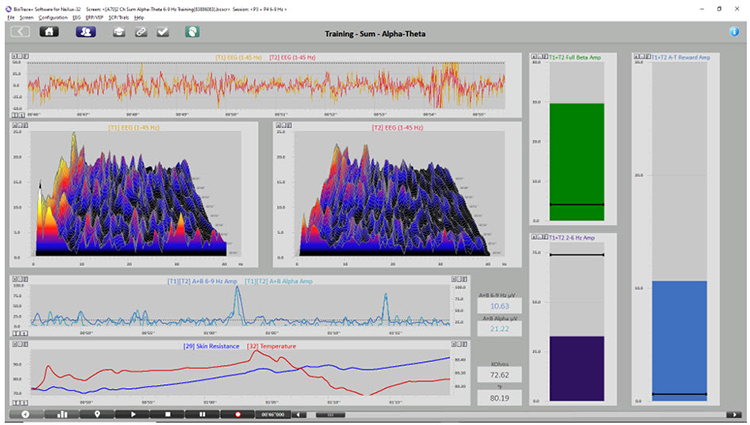This screenshot has width=750, height=425.
Task: Click the graduation cap training icon
Action: (117, 32)
